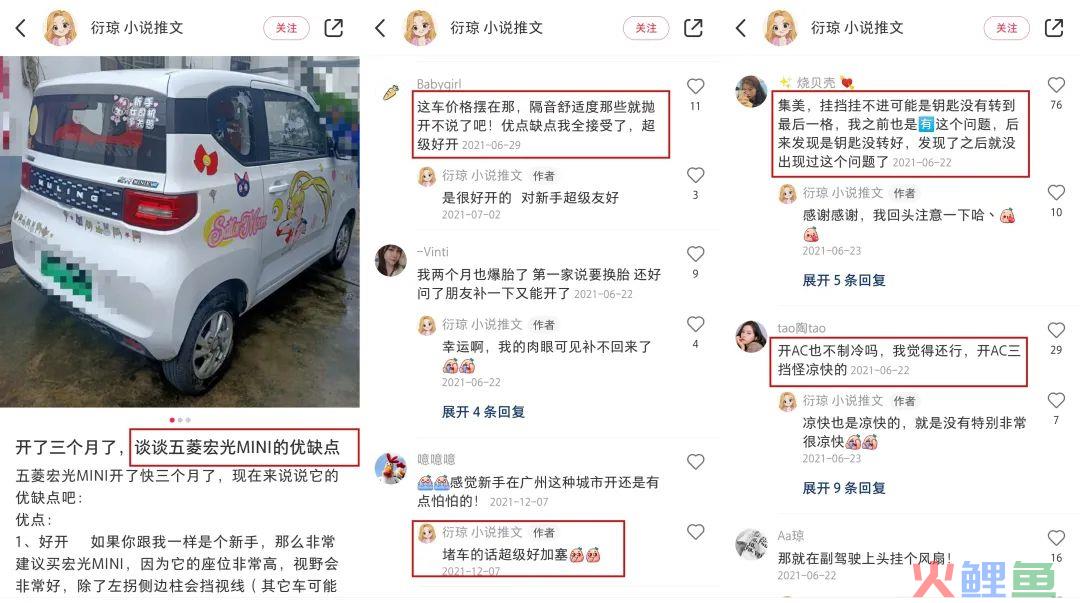The height and width of the screenshot is (603, 1080).
Task: Heart the Aa琼 comment with 16 likes
Action: tap(1057, 538)
